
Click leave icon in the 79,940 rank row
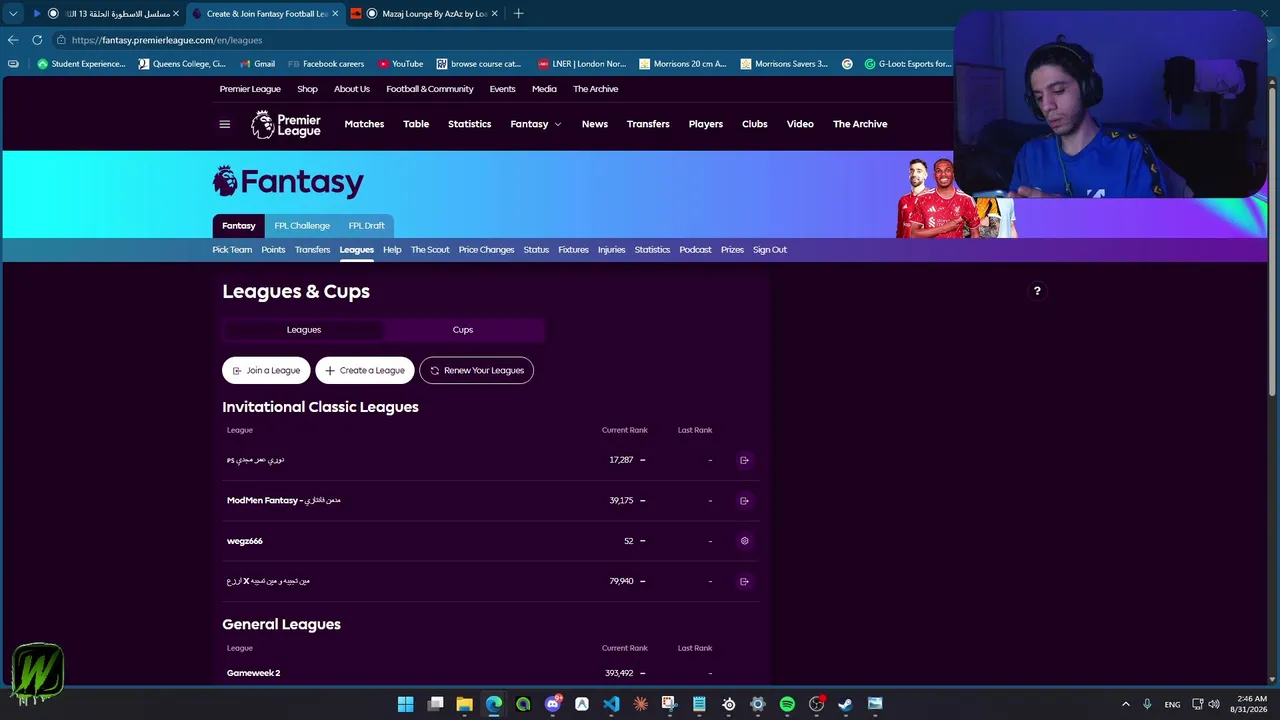pos(744,581)
